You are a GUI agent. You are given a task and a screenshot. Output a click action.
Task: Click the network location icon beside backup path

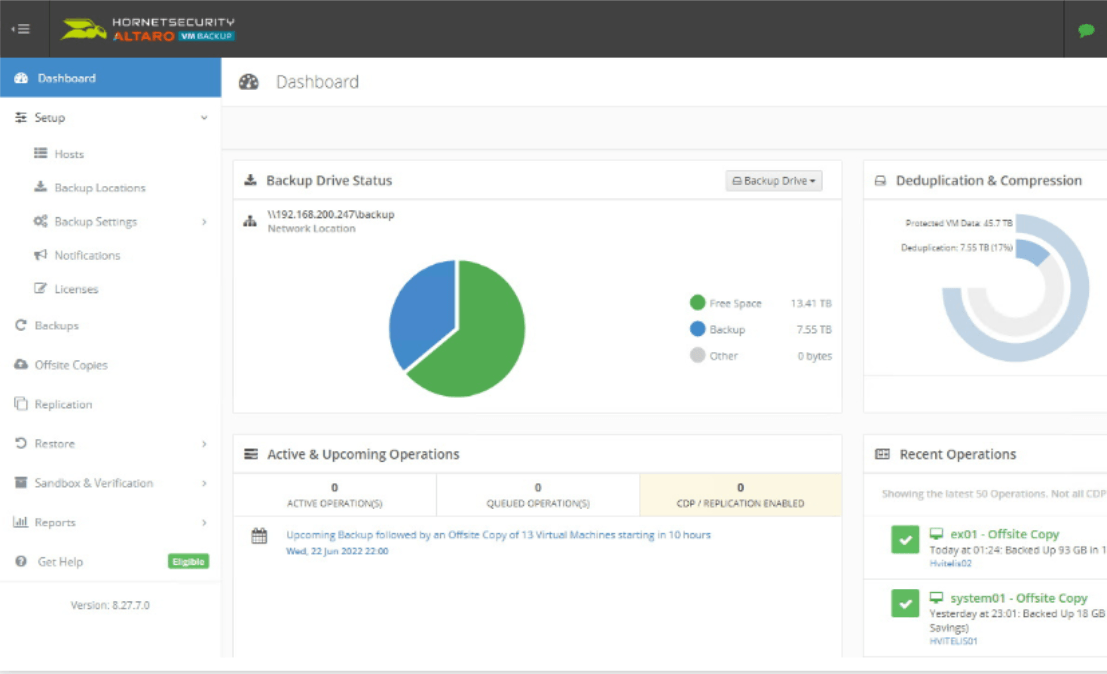pos(250,221)
